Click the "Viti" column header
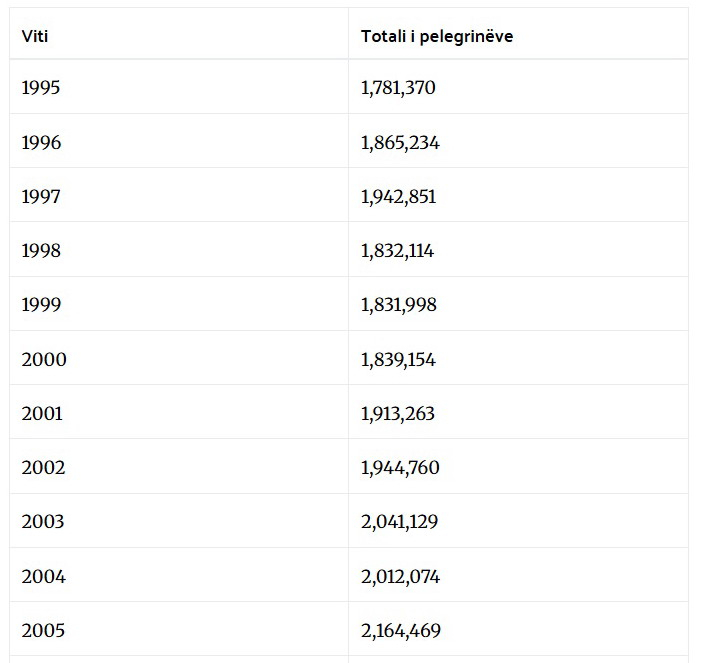The width and height of the screenshot is (710, 663). tap(35, 36)
